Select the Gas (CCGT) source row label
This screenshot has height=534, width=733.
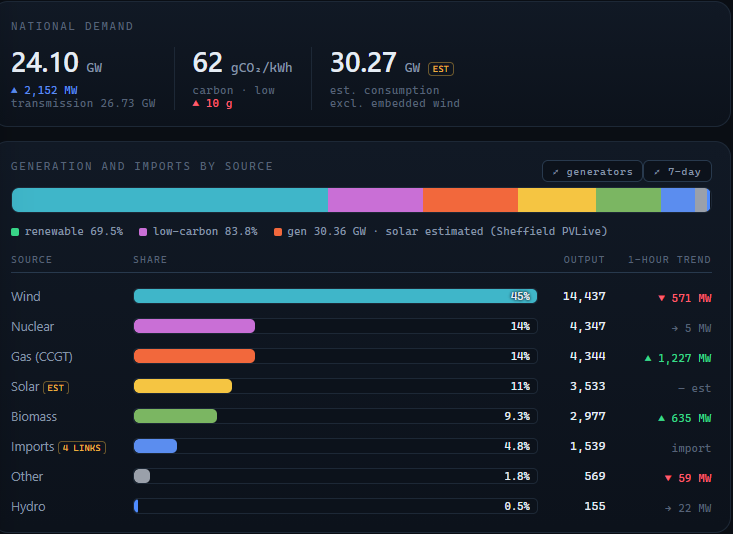tap(42, 357)
